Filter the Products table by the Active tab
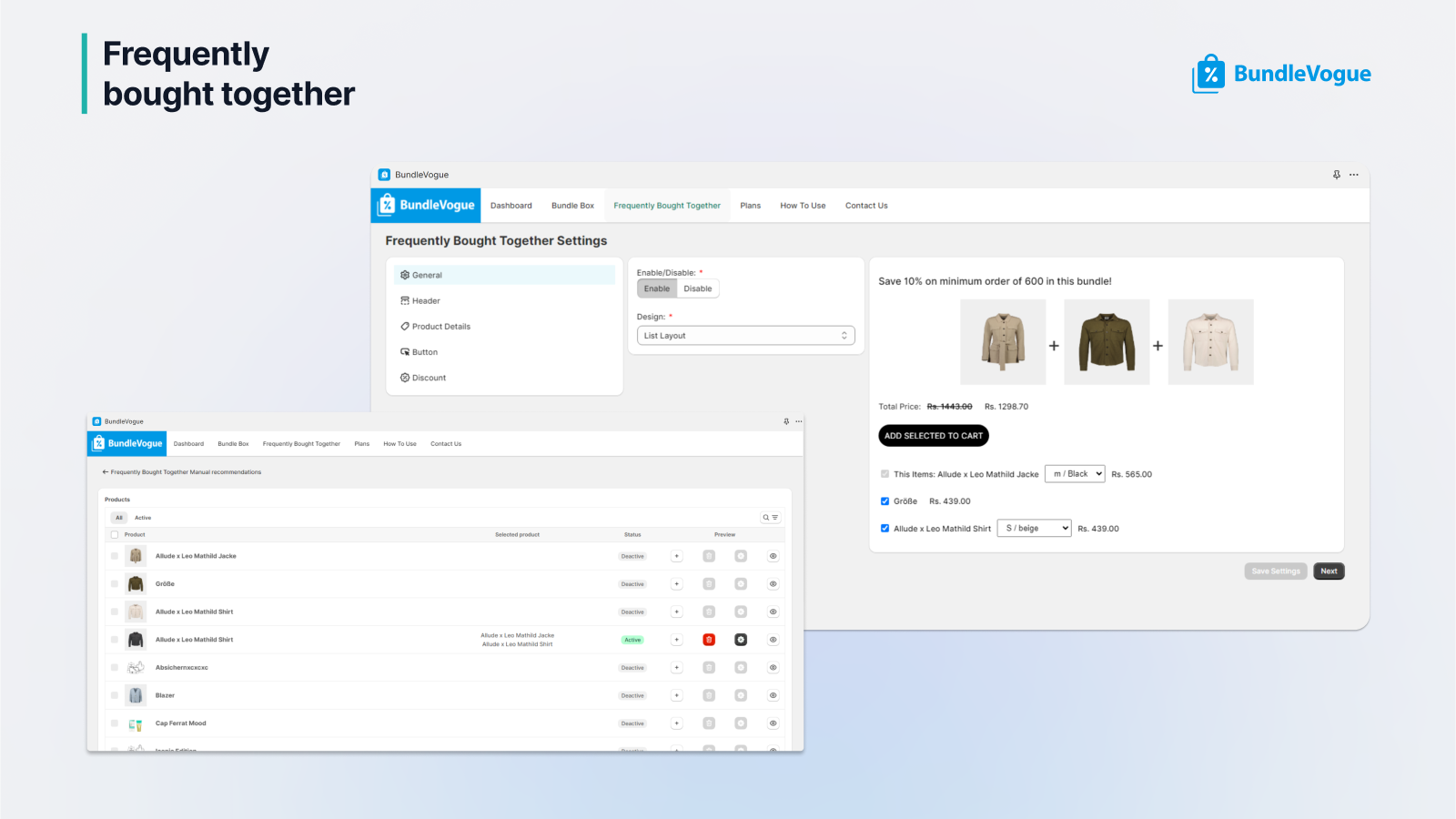Image resolution: width=1456 pixels, height=819 pixels. tap(143, 518)
